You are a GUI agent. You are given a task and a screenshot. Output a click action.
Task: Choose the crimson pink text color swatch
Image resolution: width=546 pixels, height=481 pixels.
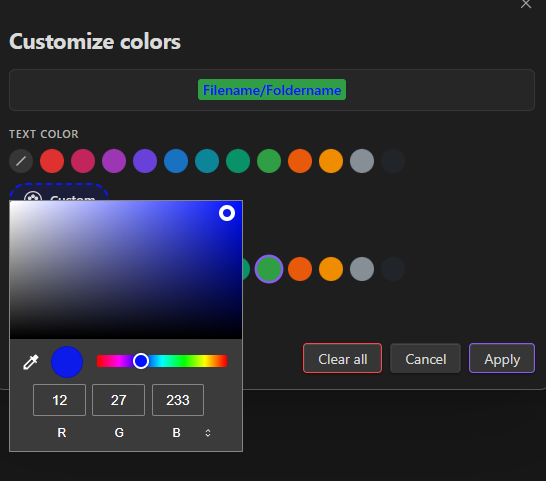tap(83, 161)
